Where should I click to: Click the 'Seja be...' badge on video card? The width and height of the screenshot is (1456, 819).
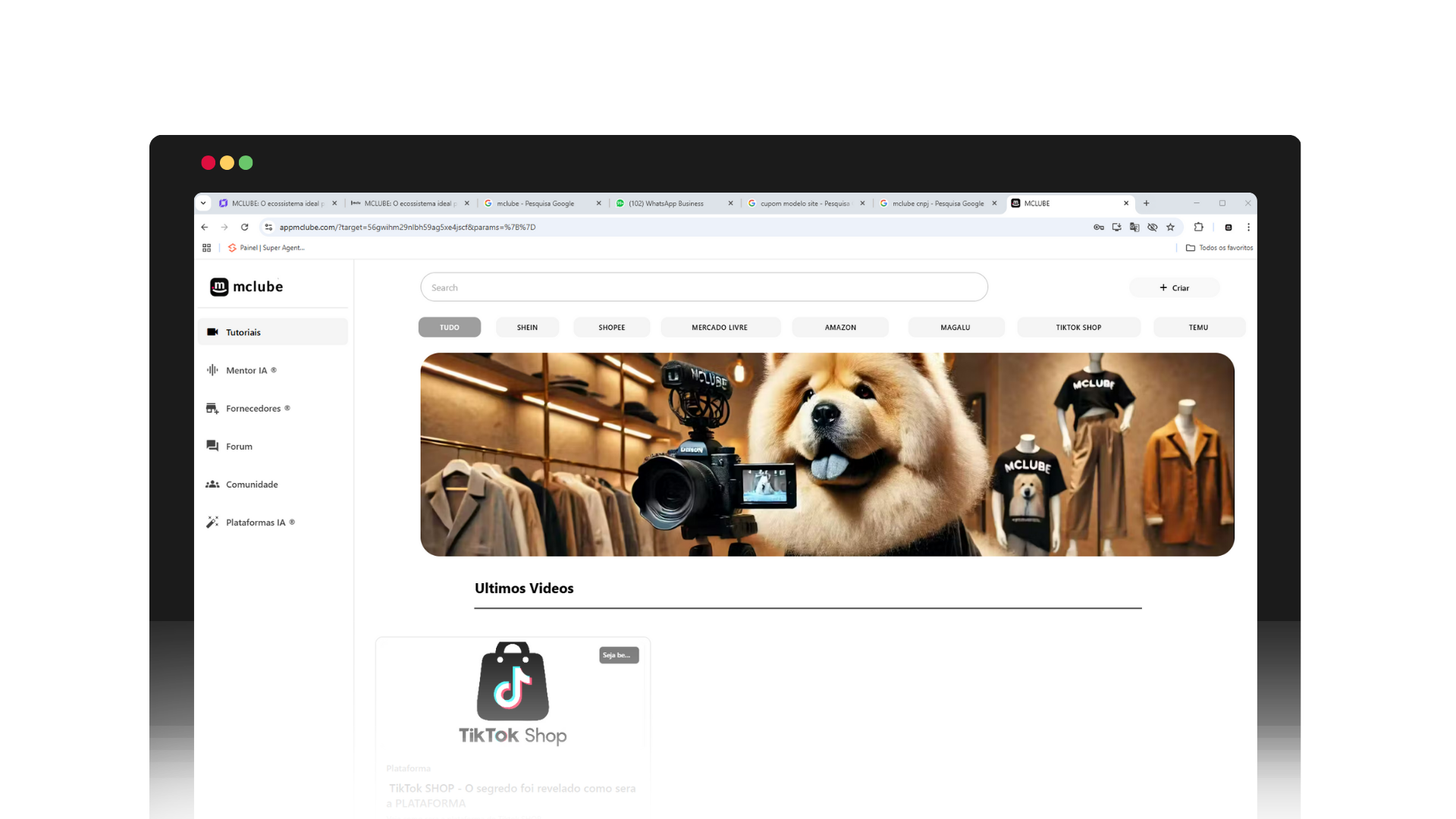tap(619, 655)
